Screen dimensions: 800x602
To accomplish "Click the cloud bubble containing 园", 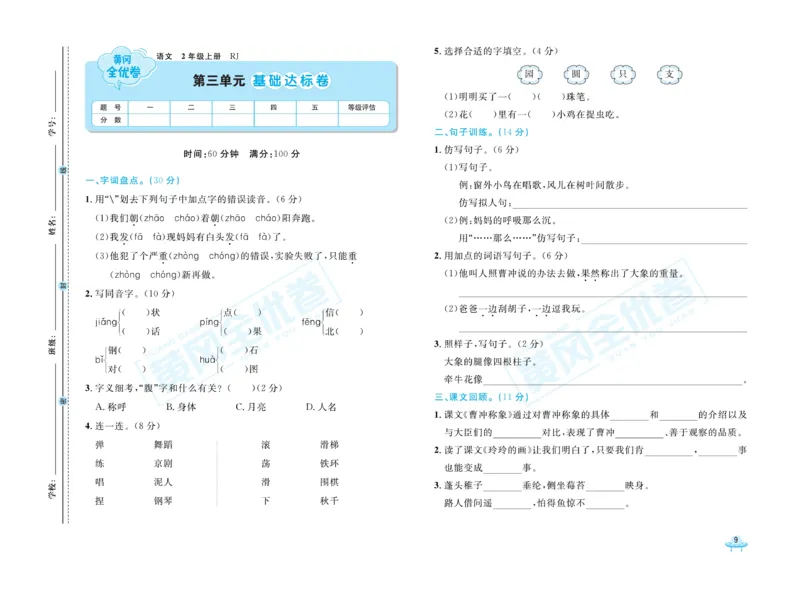I will [528, 74].
